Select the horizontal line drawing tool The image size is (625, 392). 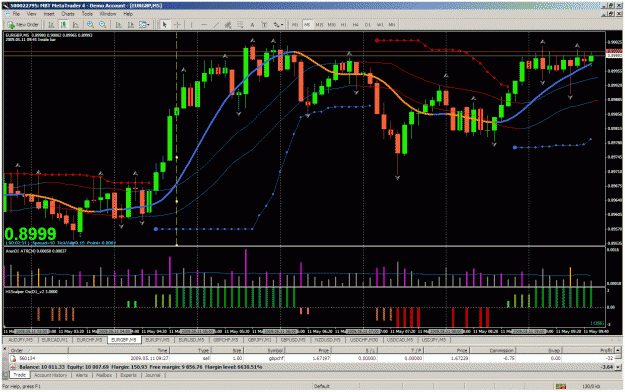204,25
